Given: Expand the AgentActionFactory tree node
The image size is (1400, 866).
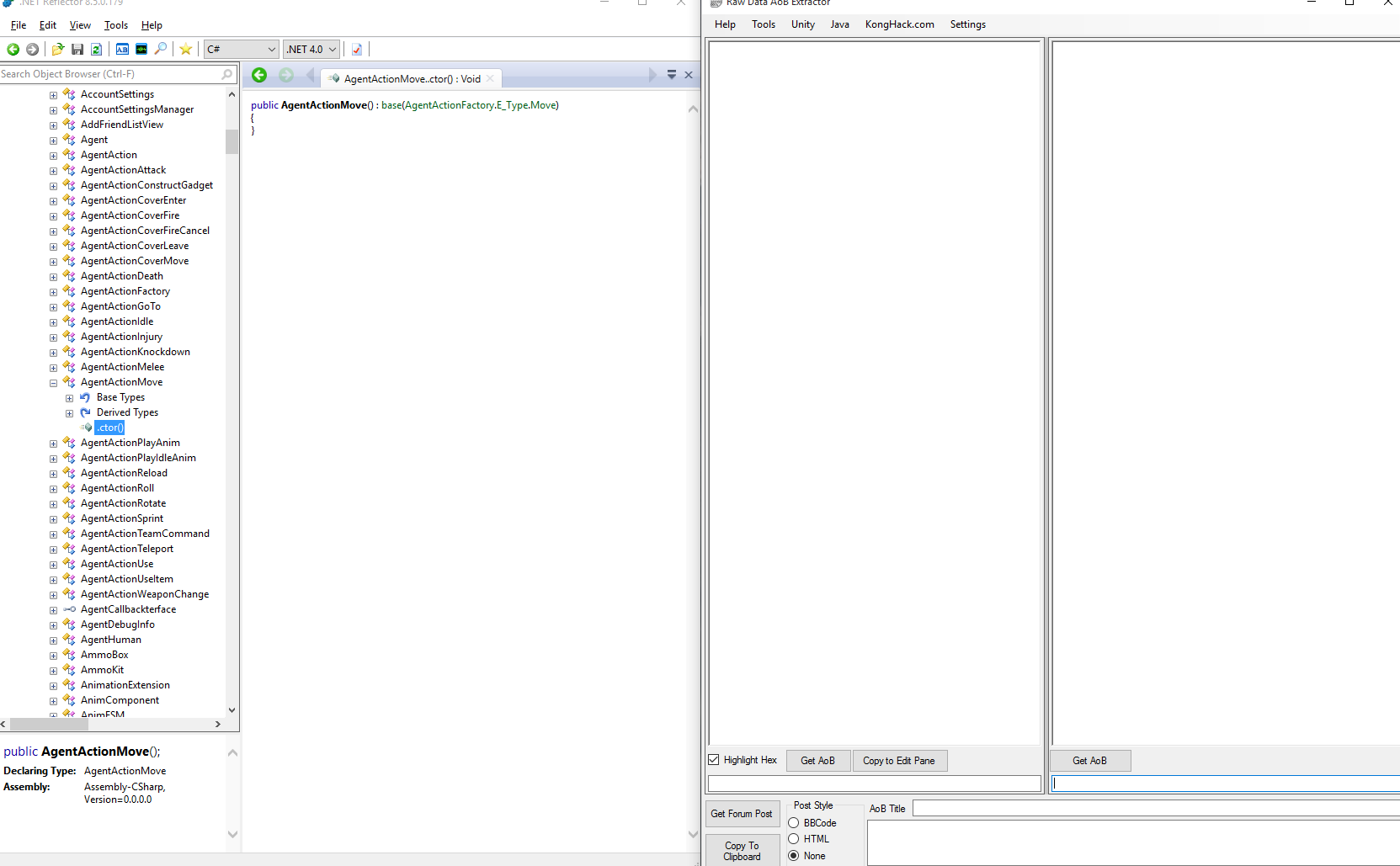Looking at the screenshot, I should (x=54, y=292).
